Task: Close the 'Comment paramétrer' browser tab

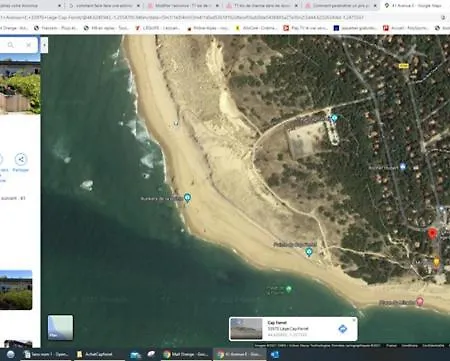Action: (375, 6)
